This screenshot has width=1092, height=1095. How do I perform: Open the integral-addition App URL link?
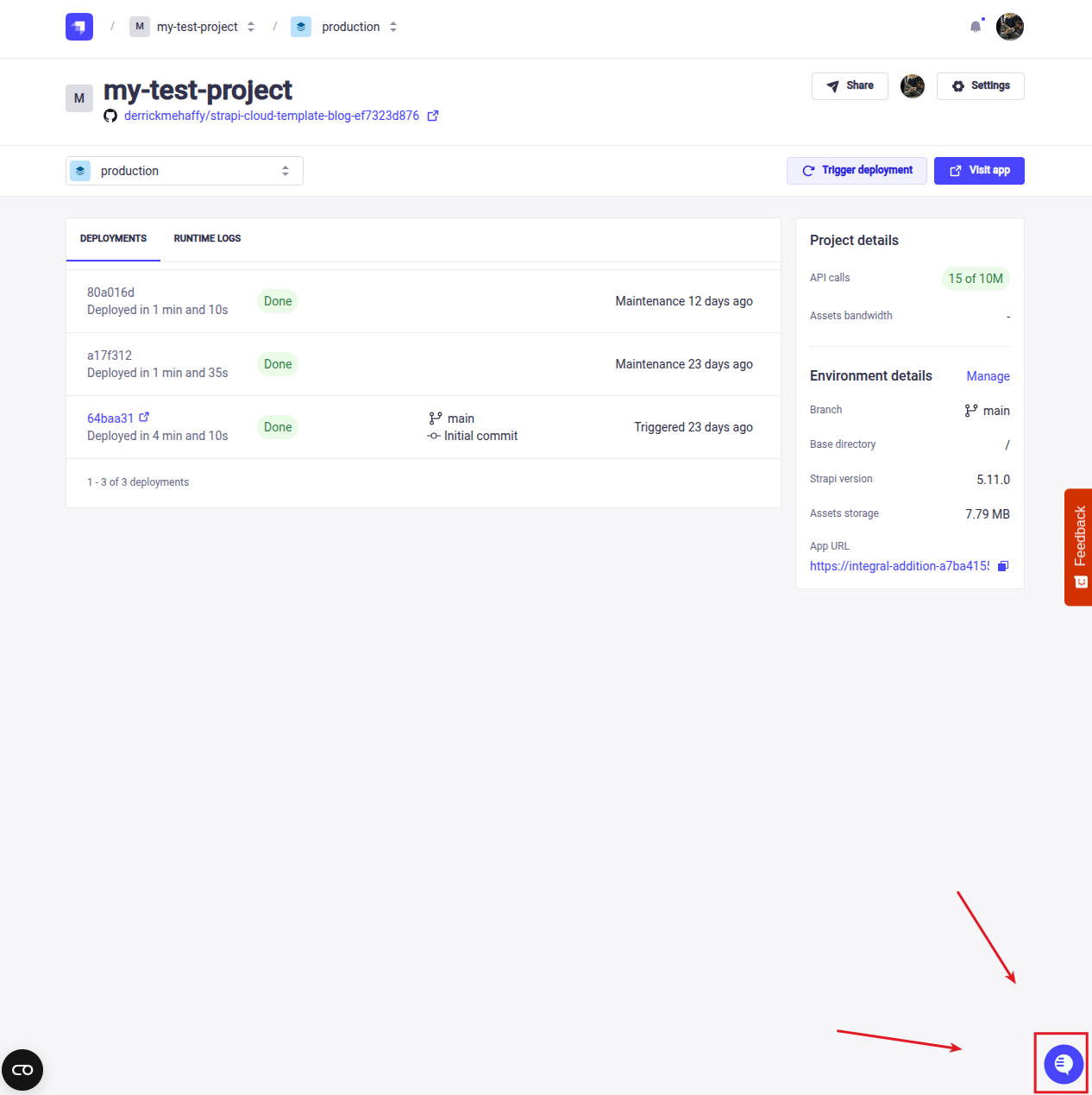(x=900, y=566)
